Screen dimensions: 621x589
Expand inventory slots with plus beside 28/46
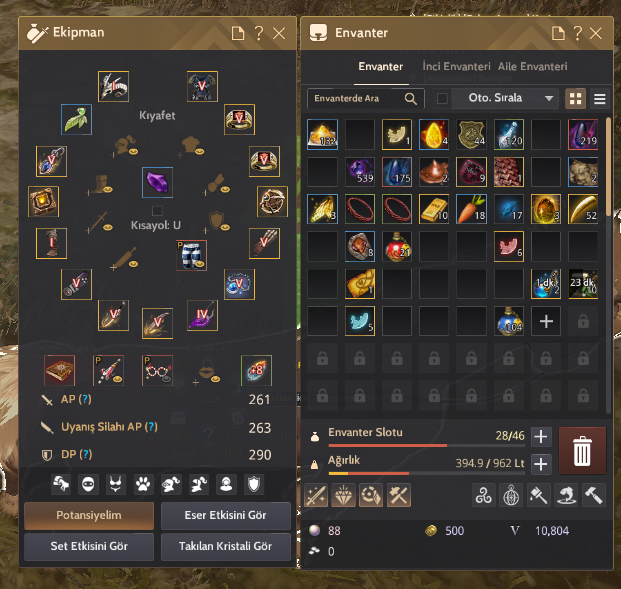(x=541, y=437)
